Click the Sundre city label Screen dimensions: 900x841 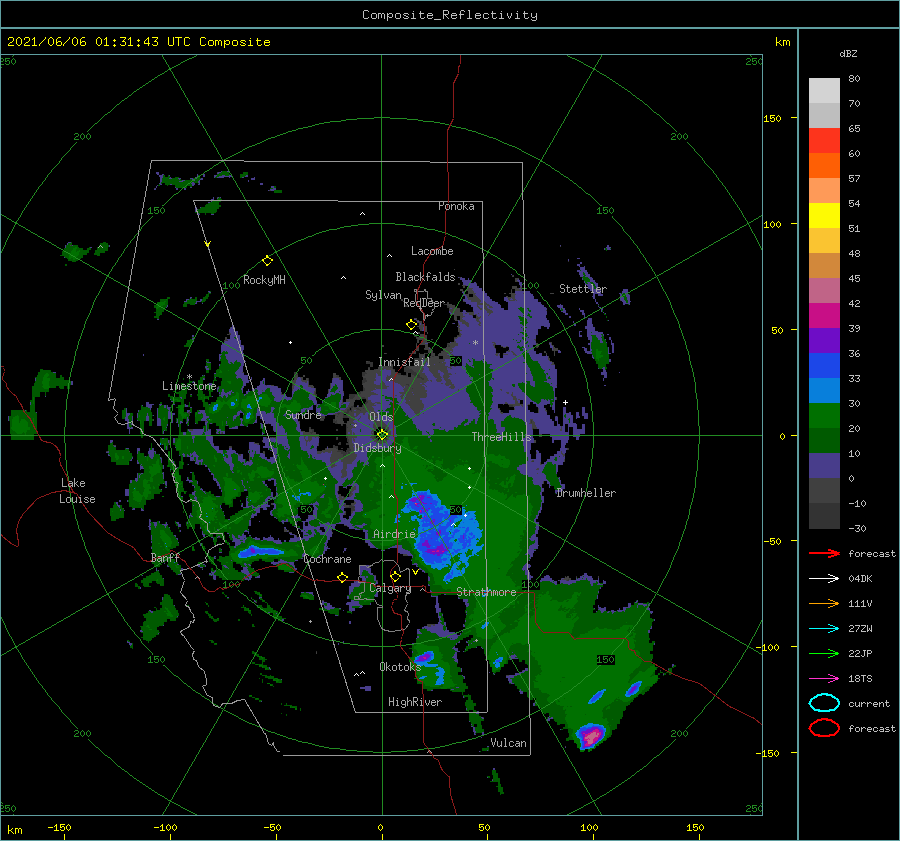point(303,414)
